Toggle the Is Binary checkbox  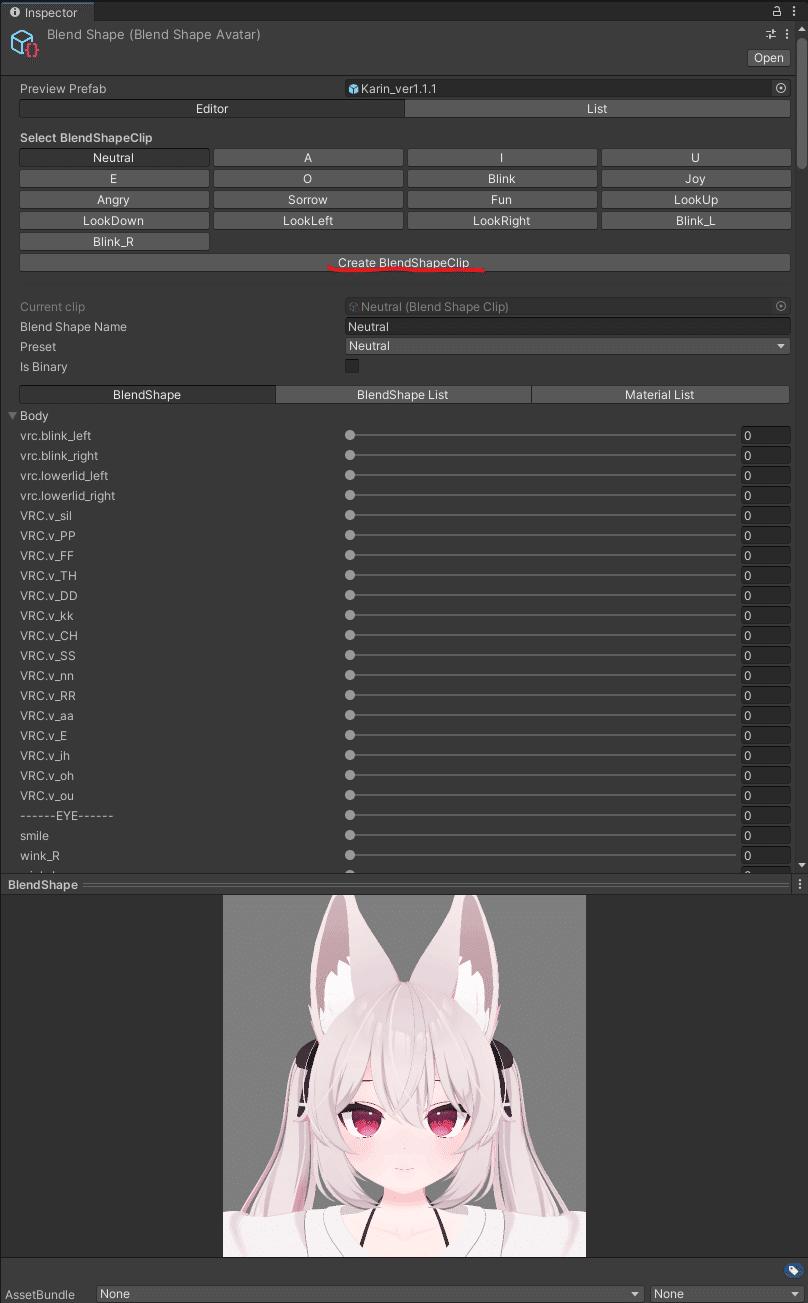(x=352, y=366)
